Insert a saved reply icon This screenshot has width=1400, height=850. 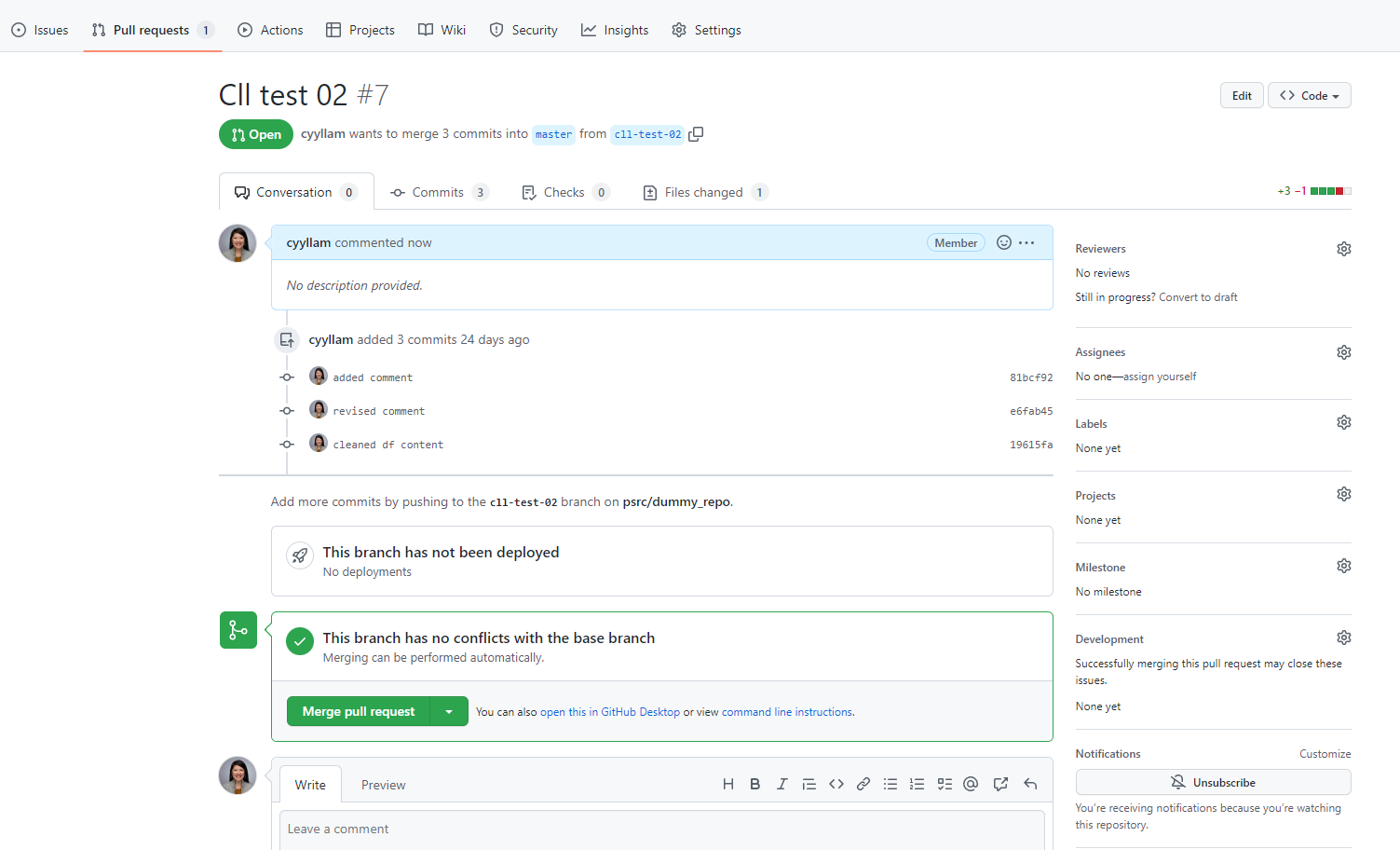[1030, 784]
